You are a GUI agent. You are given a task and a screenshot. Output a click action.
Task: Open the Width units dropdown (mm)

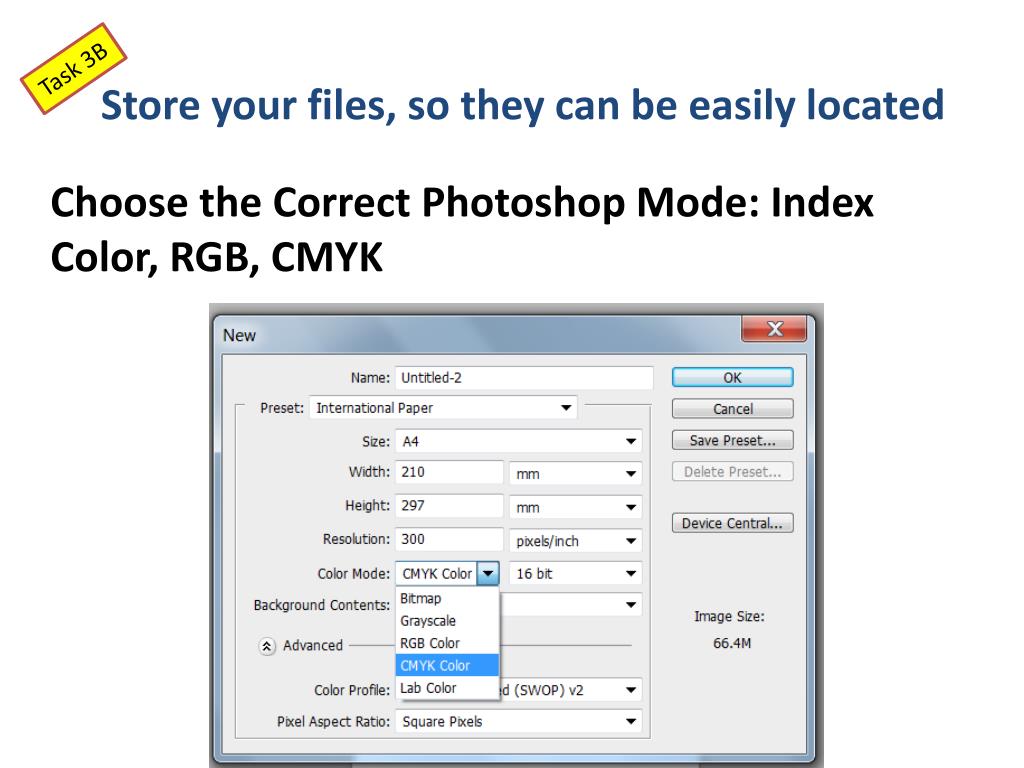pos(575,473)
